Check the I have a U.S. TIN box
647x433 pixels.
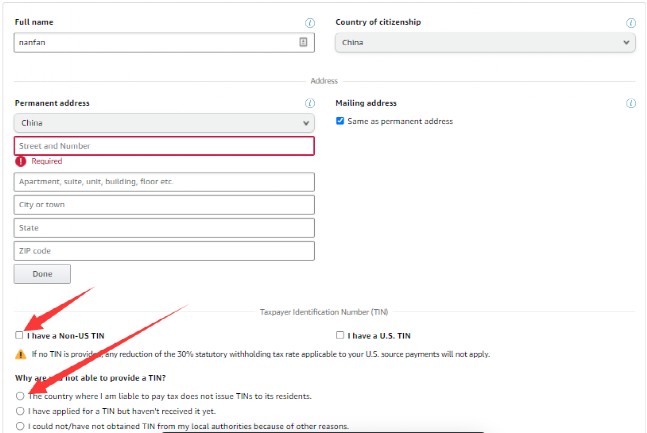[x=341, y=335]
